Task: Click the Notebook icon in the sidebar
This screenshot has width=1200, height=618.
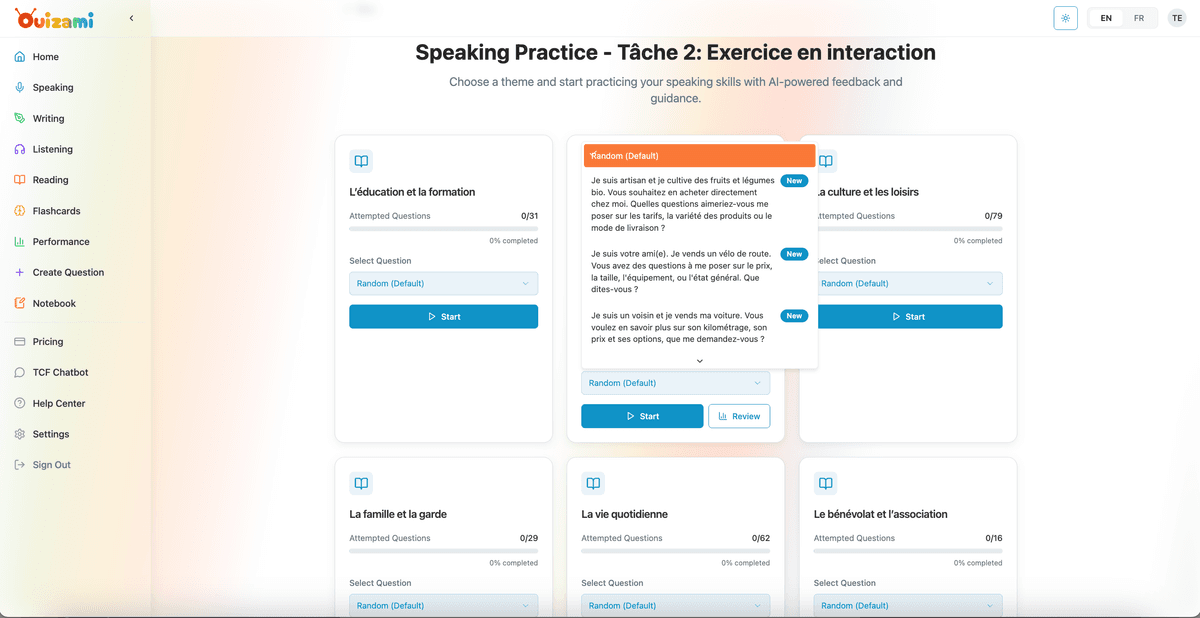Action: tap(20, 303)
